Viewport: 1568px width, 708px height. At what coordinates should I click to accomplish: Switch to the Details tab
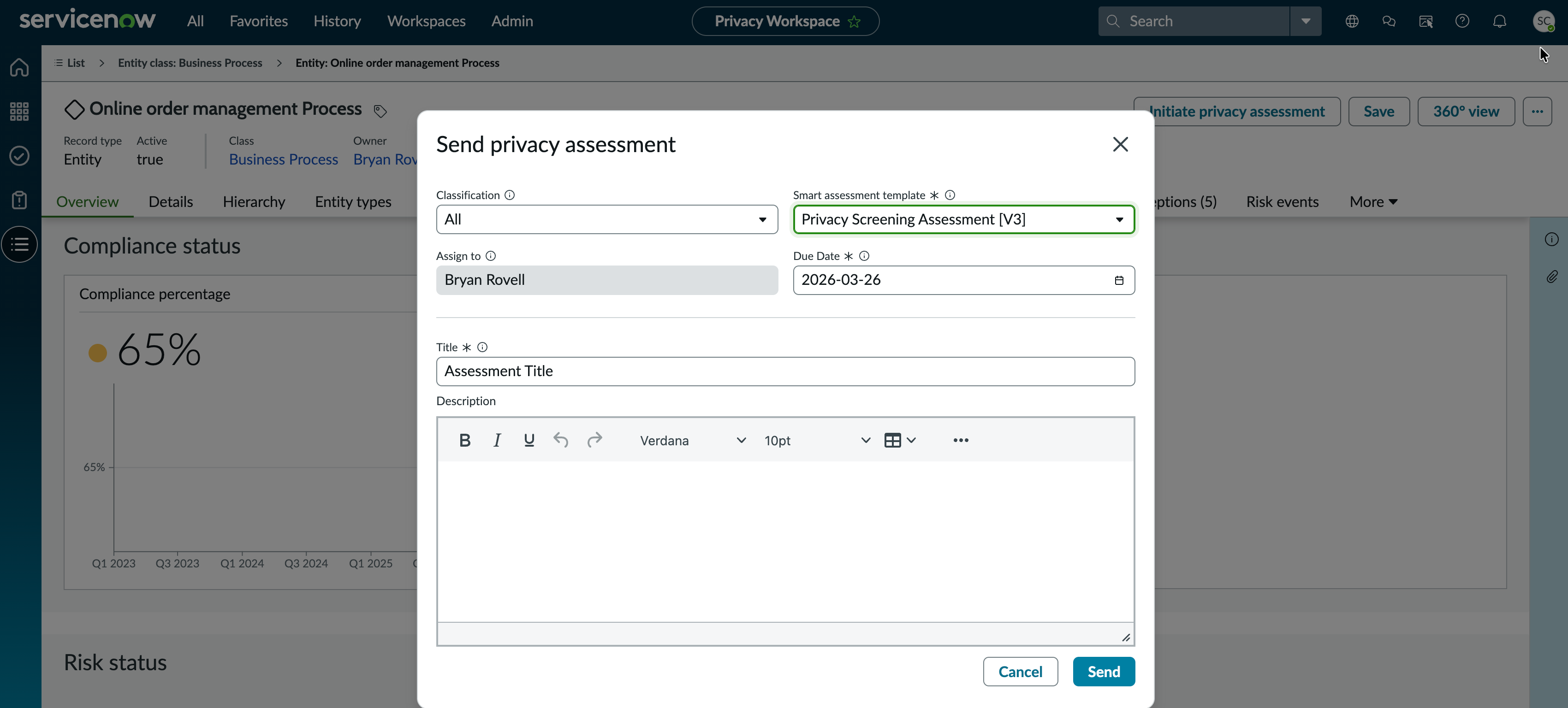click(171, 201)
